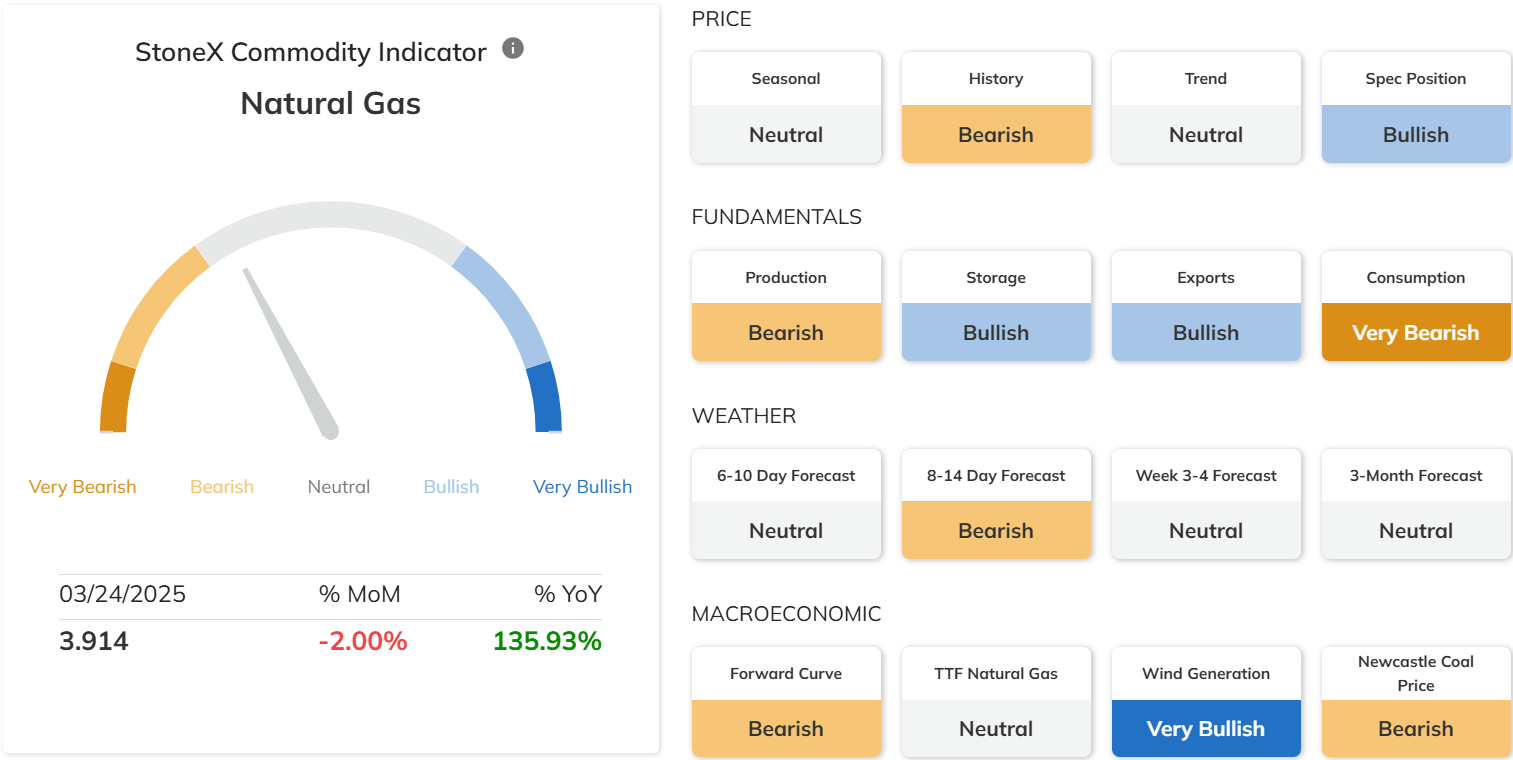Open the Newcastle Coal Price card
The height and width of the screenshot is (760, 1513).
click(x=1416, y=702)
